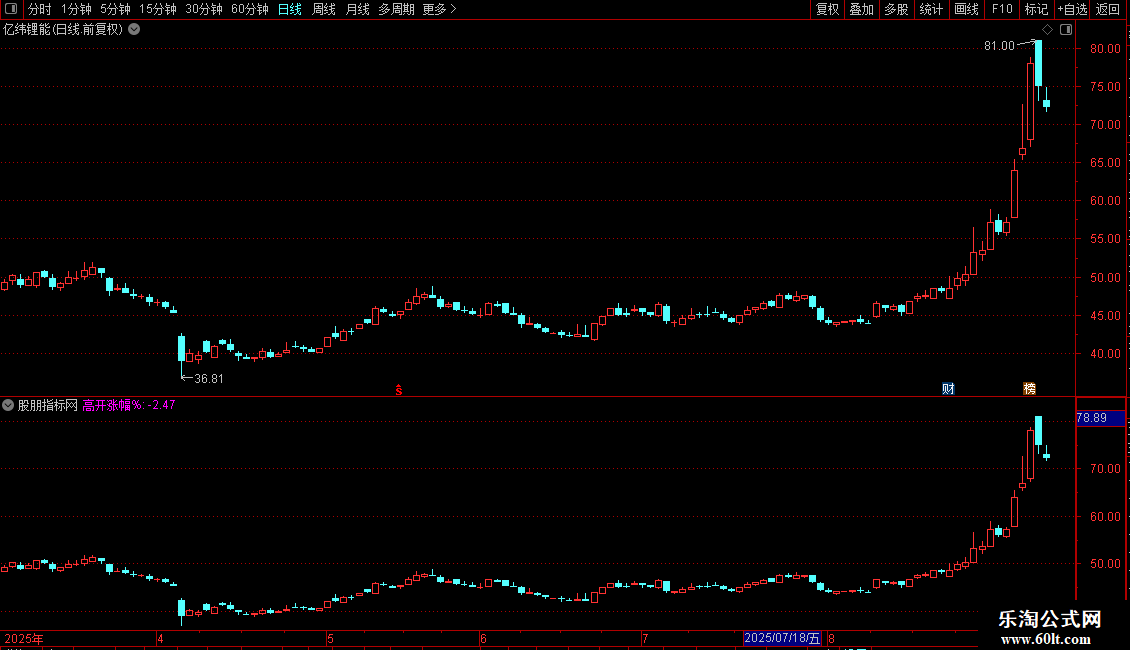Click the 叠加 overlay button
Screen dimensions: 1130x650
(862, 9)
